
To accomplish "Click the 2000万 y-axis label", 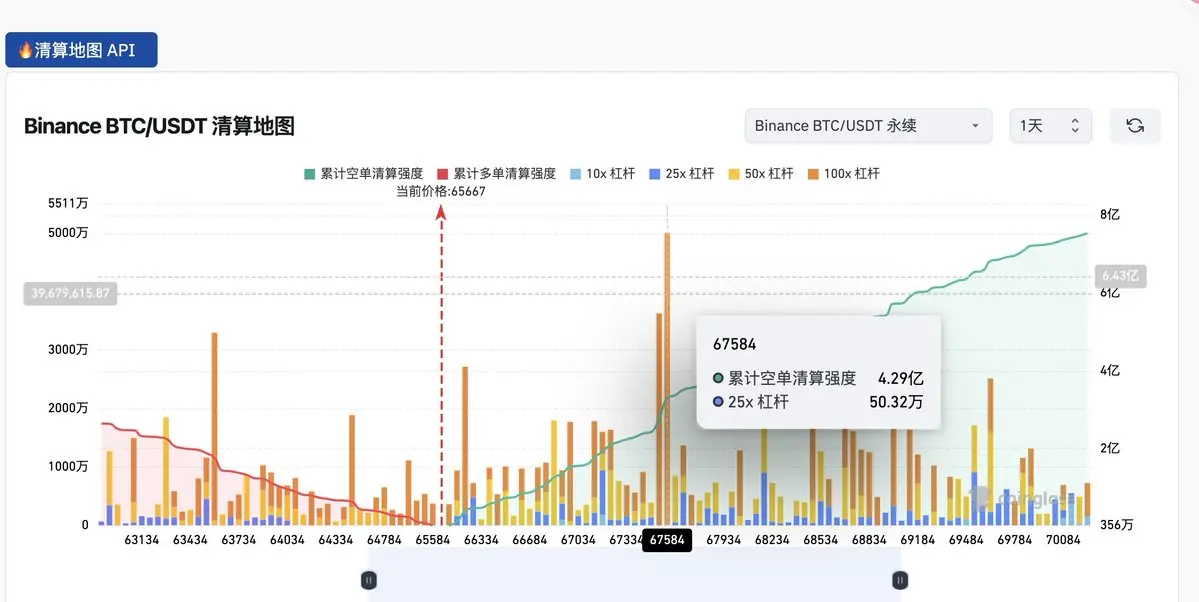I will coord(67,408).
